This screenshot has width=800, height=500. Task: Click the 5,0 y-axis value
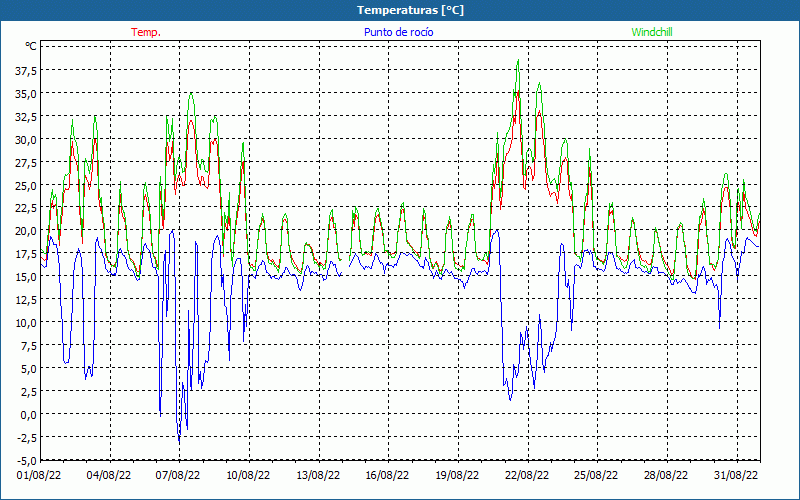28,368
